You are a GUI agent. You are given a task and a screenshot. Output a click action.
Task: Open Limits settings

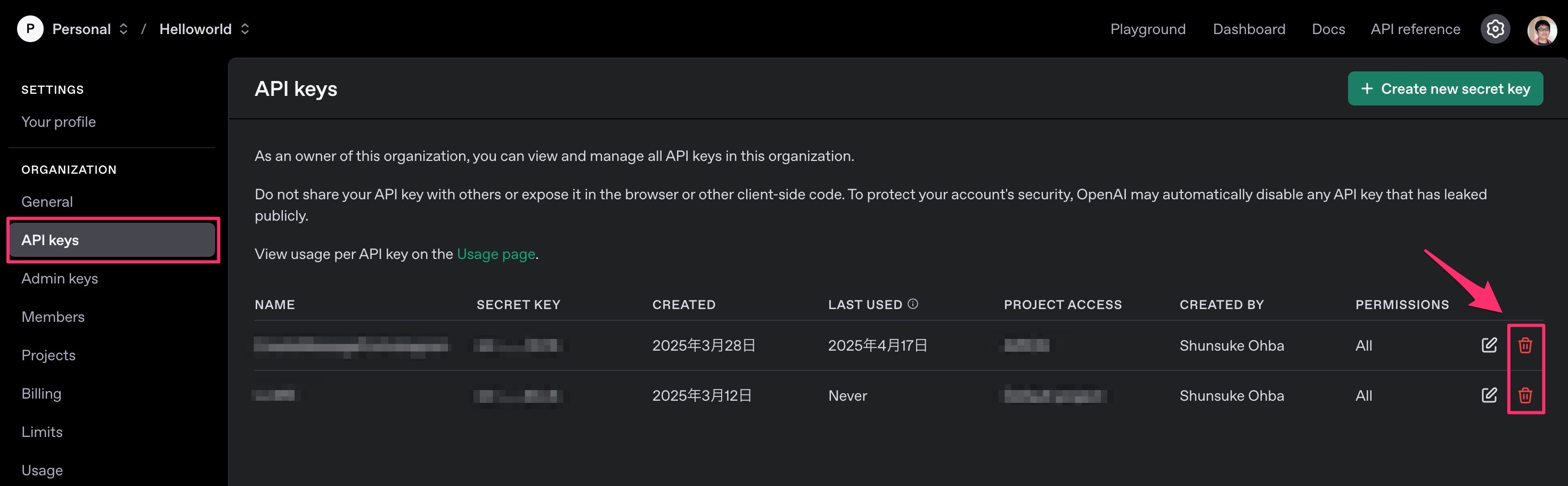[x=42, y=432]
